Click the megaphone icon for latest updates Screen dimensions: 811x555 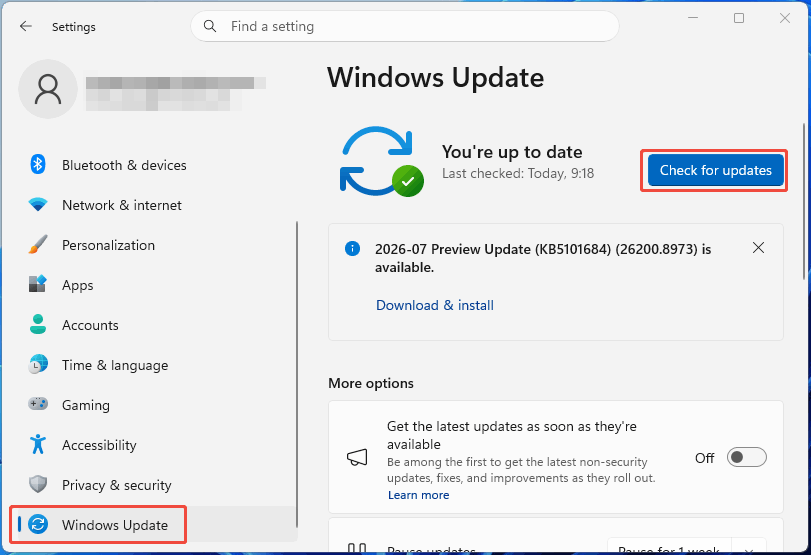[357, 457]
